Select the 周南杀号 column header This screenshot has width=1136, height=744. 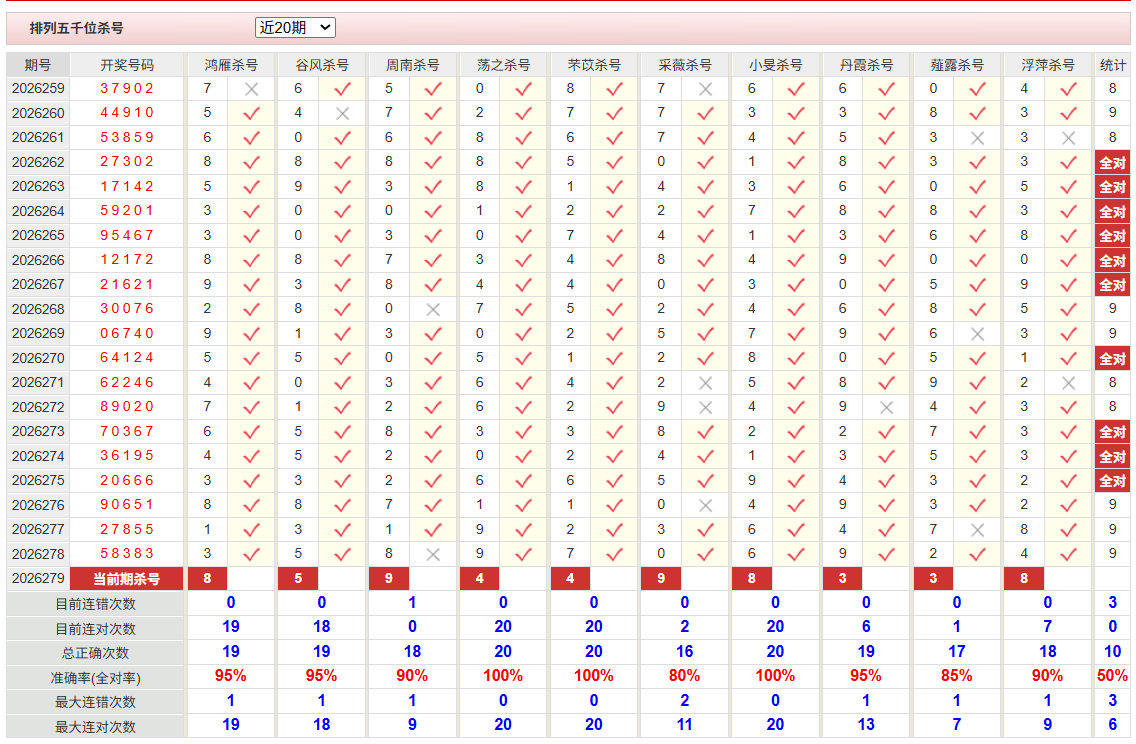click(x=412, y=65)
